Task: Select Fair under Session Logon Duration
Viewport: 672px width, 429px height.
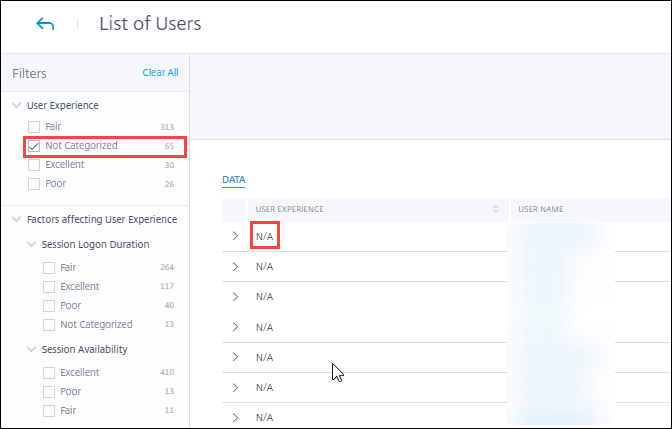Action: tap(49, 268)
